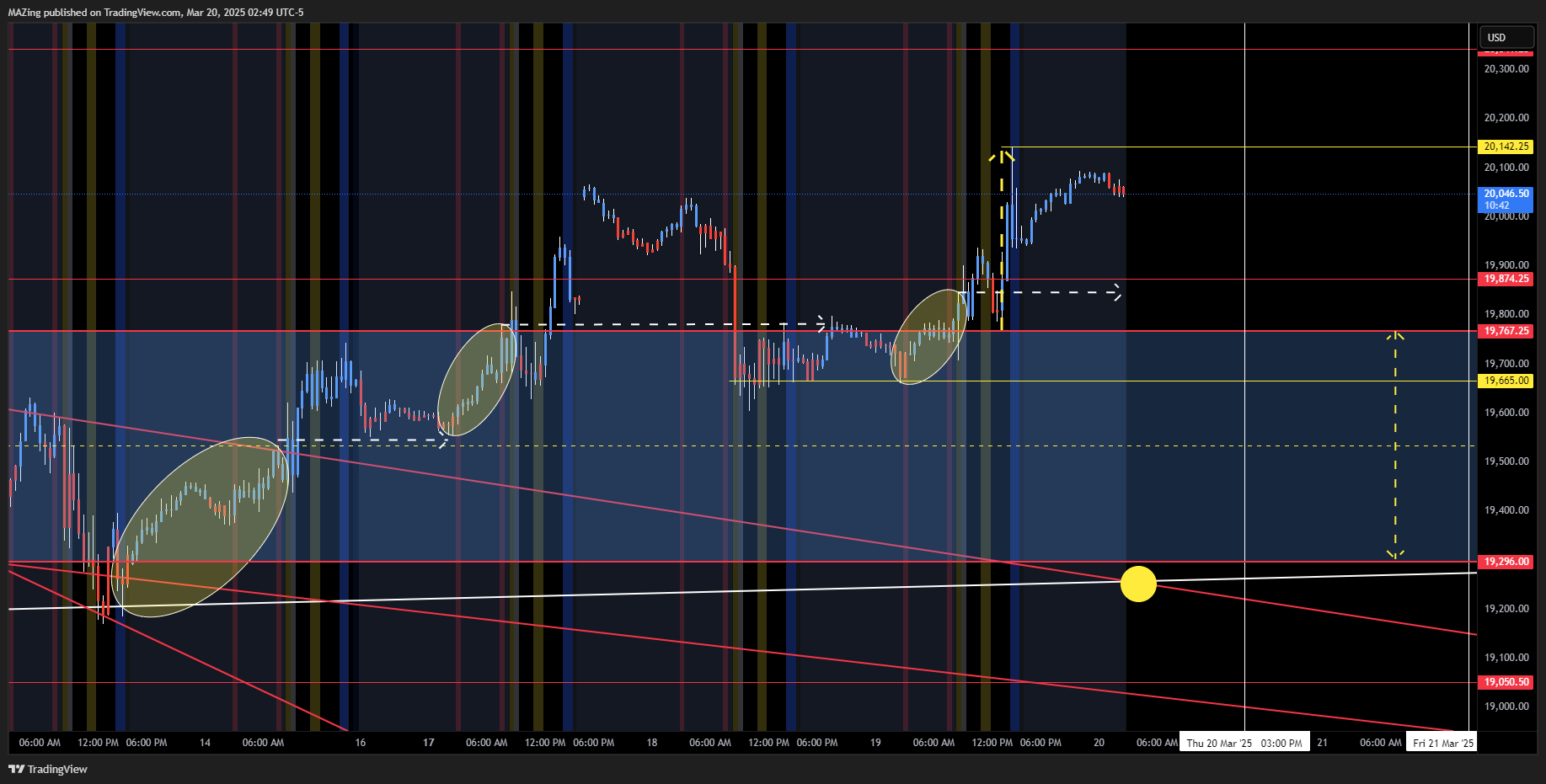The image size is (1546, 784).
Task: Select the largest ellipse drawing on the chart
Action: tap(201, 526)
